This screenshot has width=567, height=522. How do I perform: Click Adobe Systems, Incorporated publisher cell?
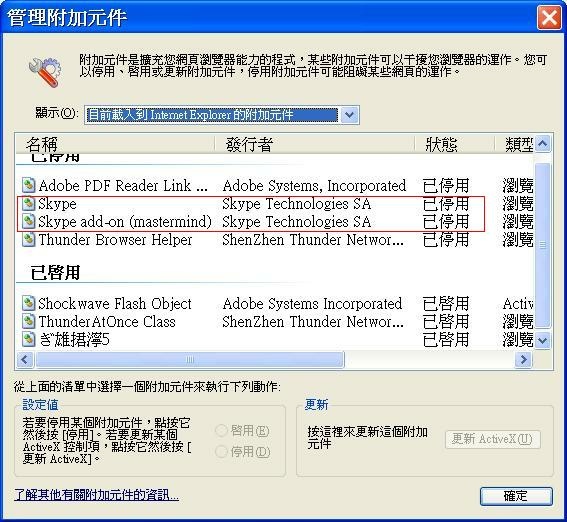pos(314,185)
